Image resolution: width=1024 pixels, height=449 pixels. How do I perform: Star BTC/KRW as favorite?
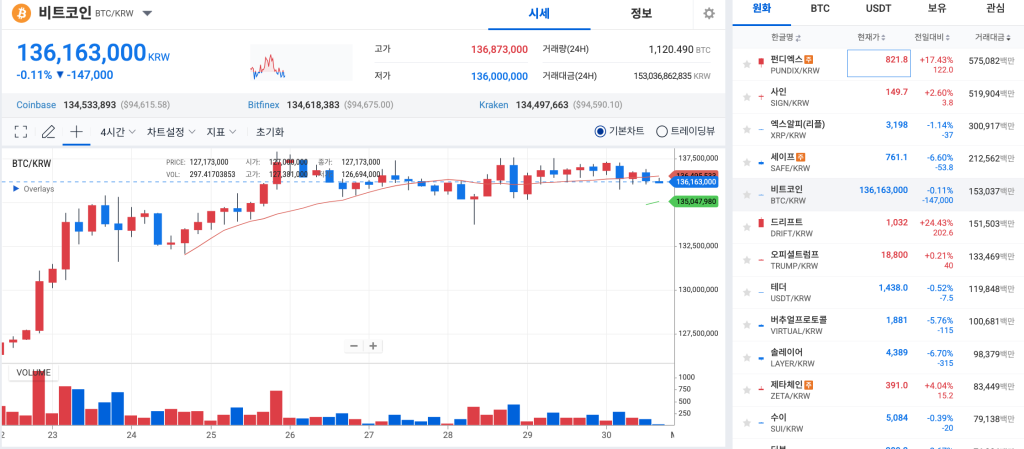[x=746, y=194]
